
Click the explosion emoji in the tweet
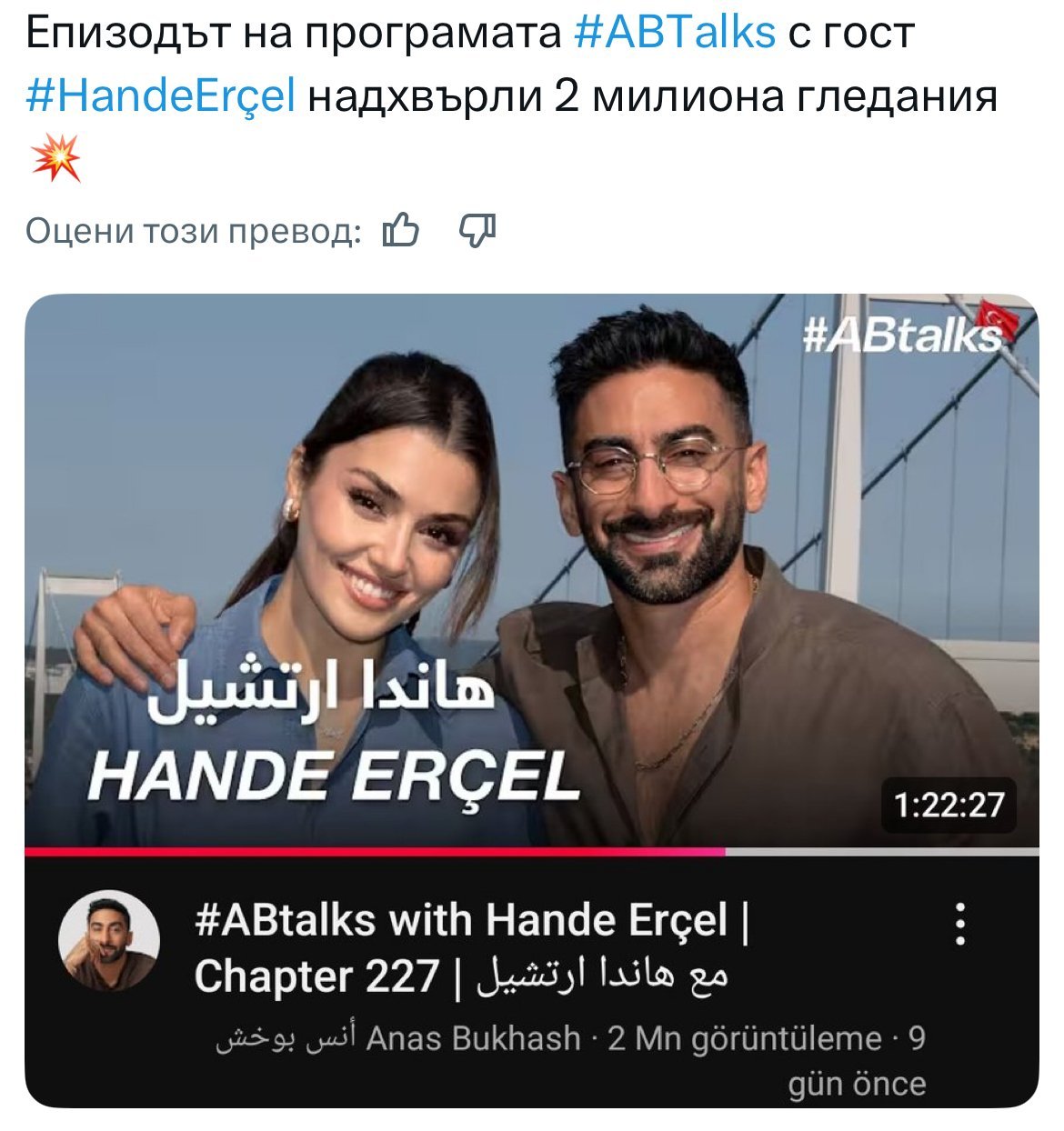tap(56, 157)
